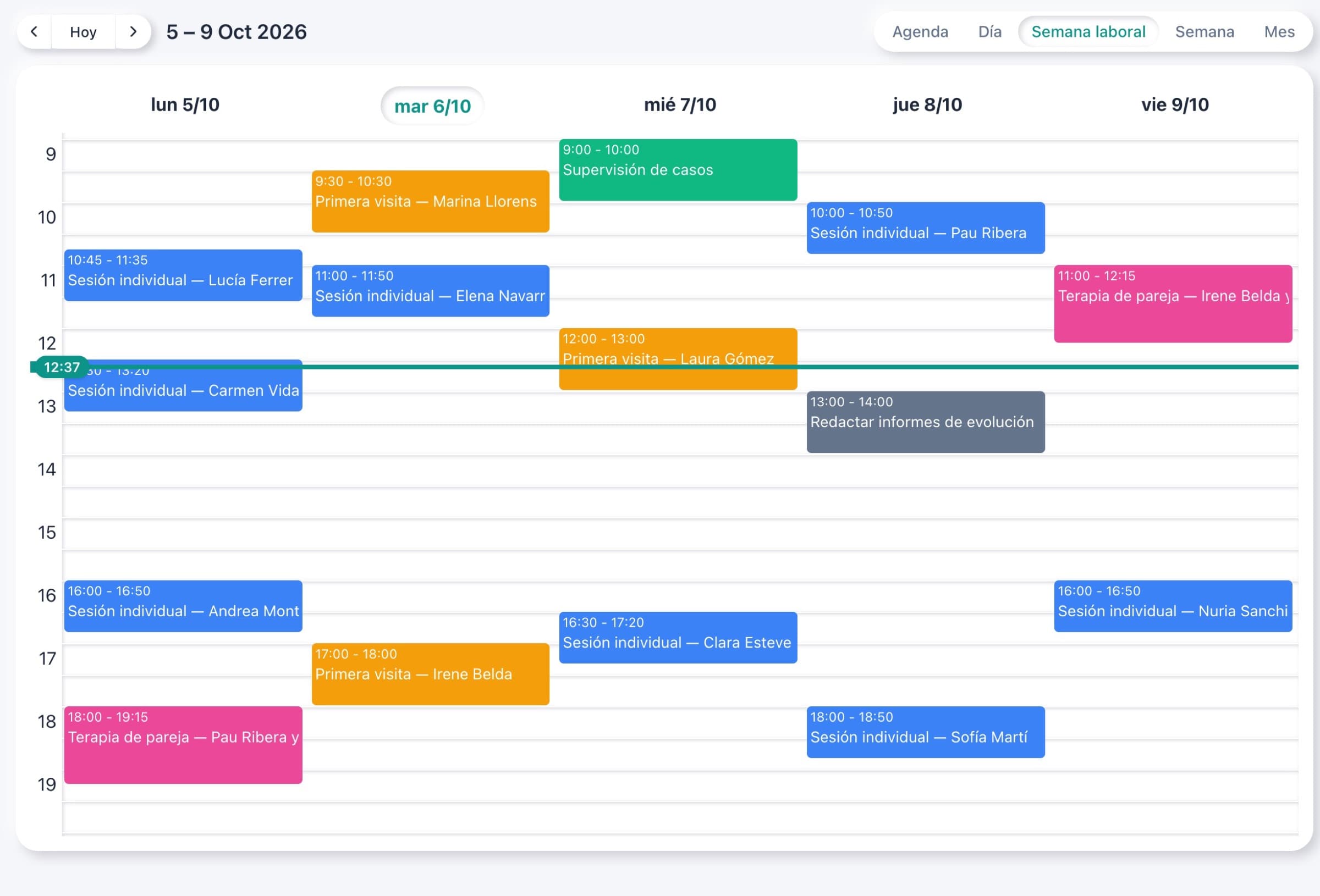Switch to Agenda view
The height and width of the screenshot is (896, 1320).
click(920, 32)
